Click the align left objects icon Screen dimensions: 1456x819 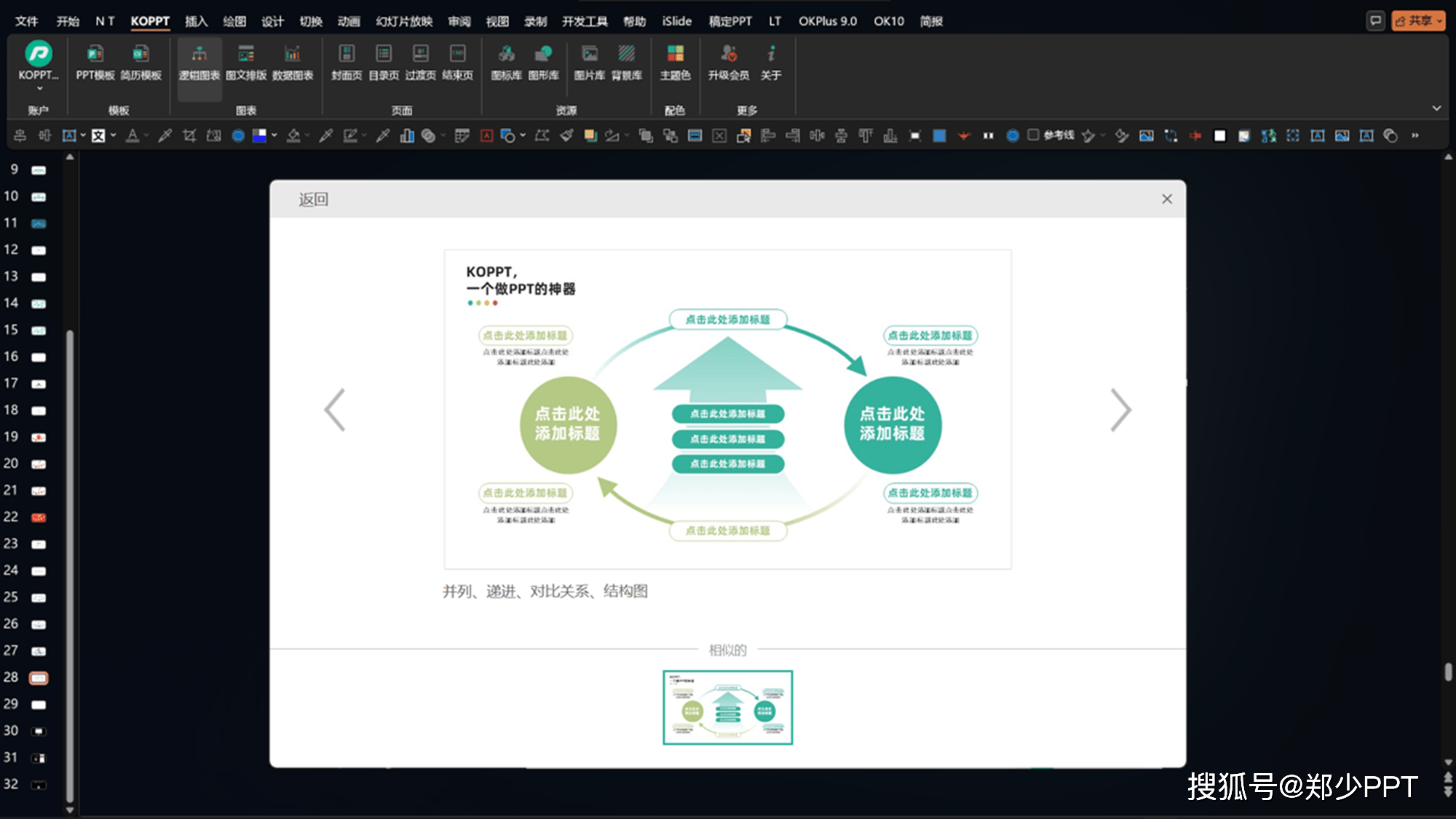[x=768, y=135]
